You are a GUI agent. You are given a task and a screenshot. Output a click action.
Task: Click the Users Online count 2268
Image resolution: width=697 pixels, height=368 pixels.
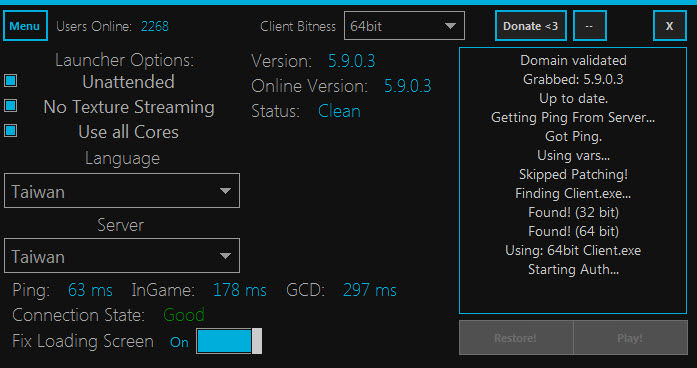(x=155, y=26)
